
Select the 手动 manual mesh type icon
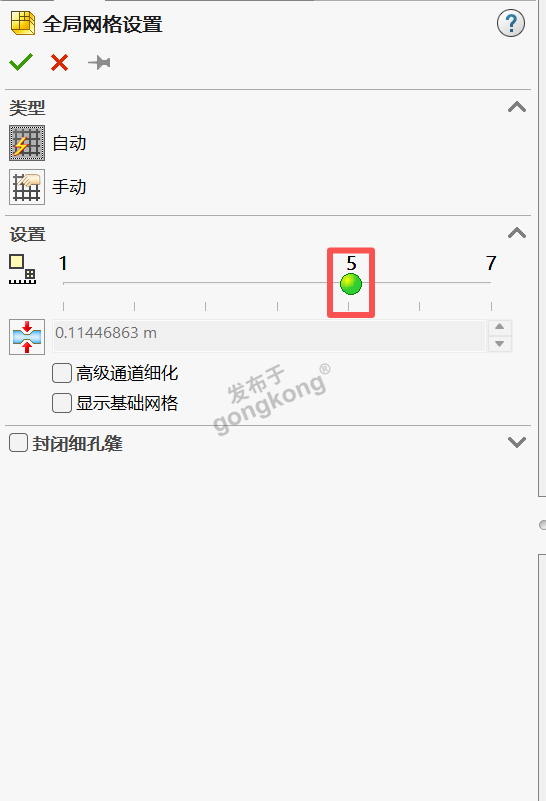(x=27, y=187)
